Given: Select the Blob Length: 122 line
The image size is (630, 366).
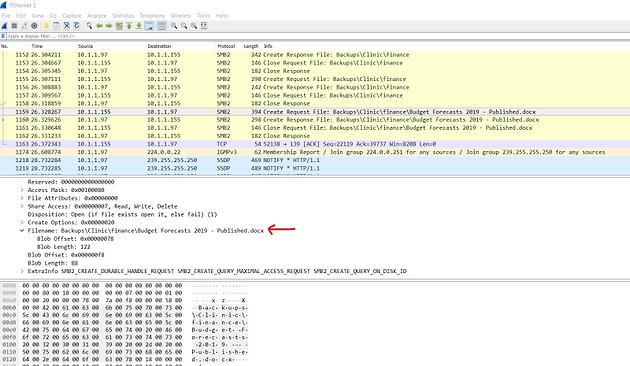Looking at the screenshot, I should tap(63, 247).
